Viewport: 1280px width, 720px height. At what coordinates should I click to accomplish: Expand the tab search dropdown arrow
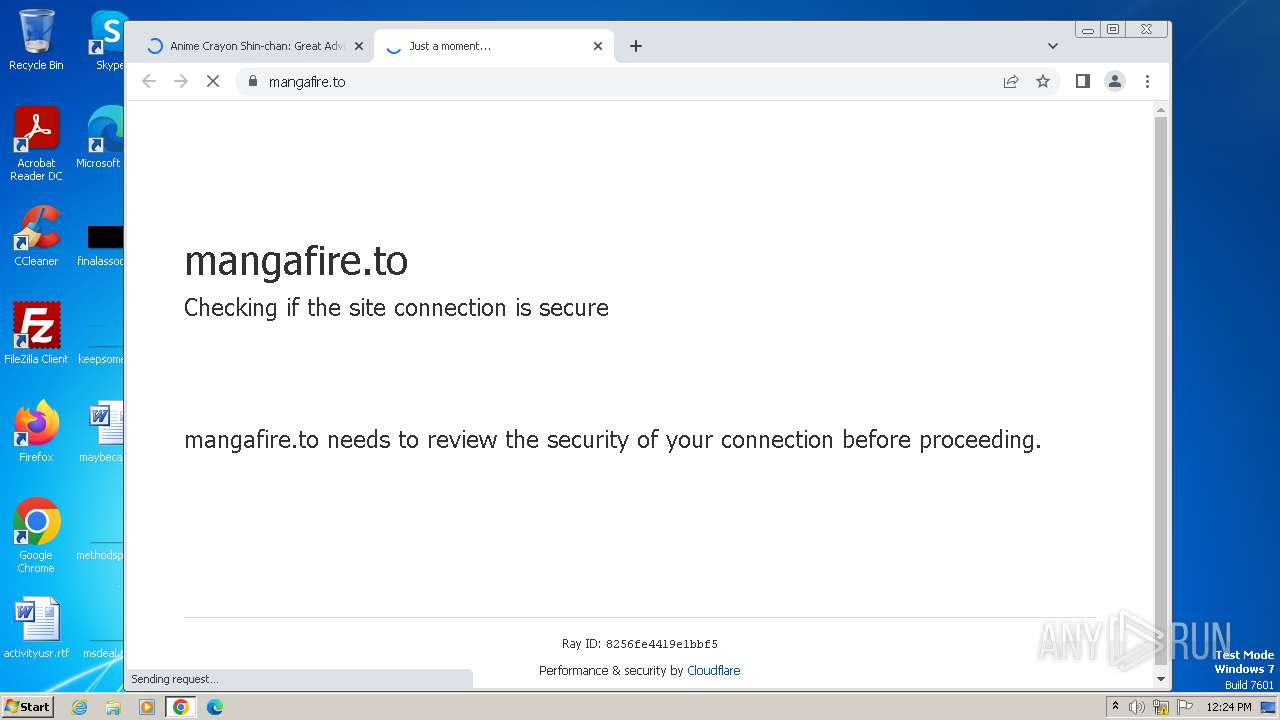[x=1053, y=46]
